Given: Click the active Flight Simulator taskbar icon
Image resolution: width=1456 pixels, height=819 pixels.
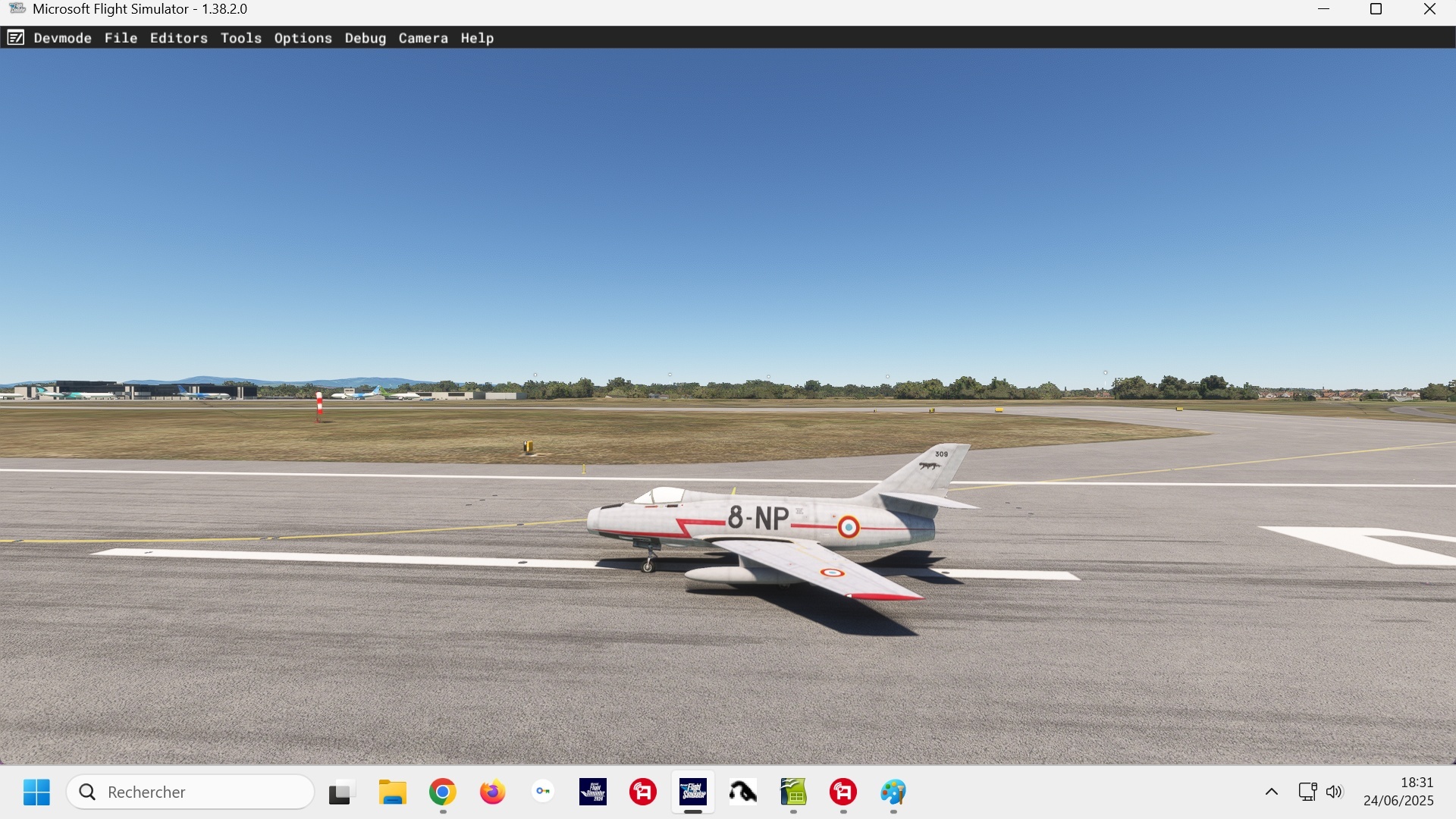Looking at the screenshot, I should pyautogui.click(x=692, y=792).
